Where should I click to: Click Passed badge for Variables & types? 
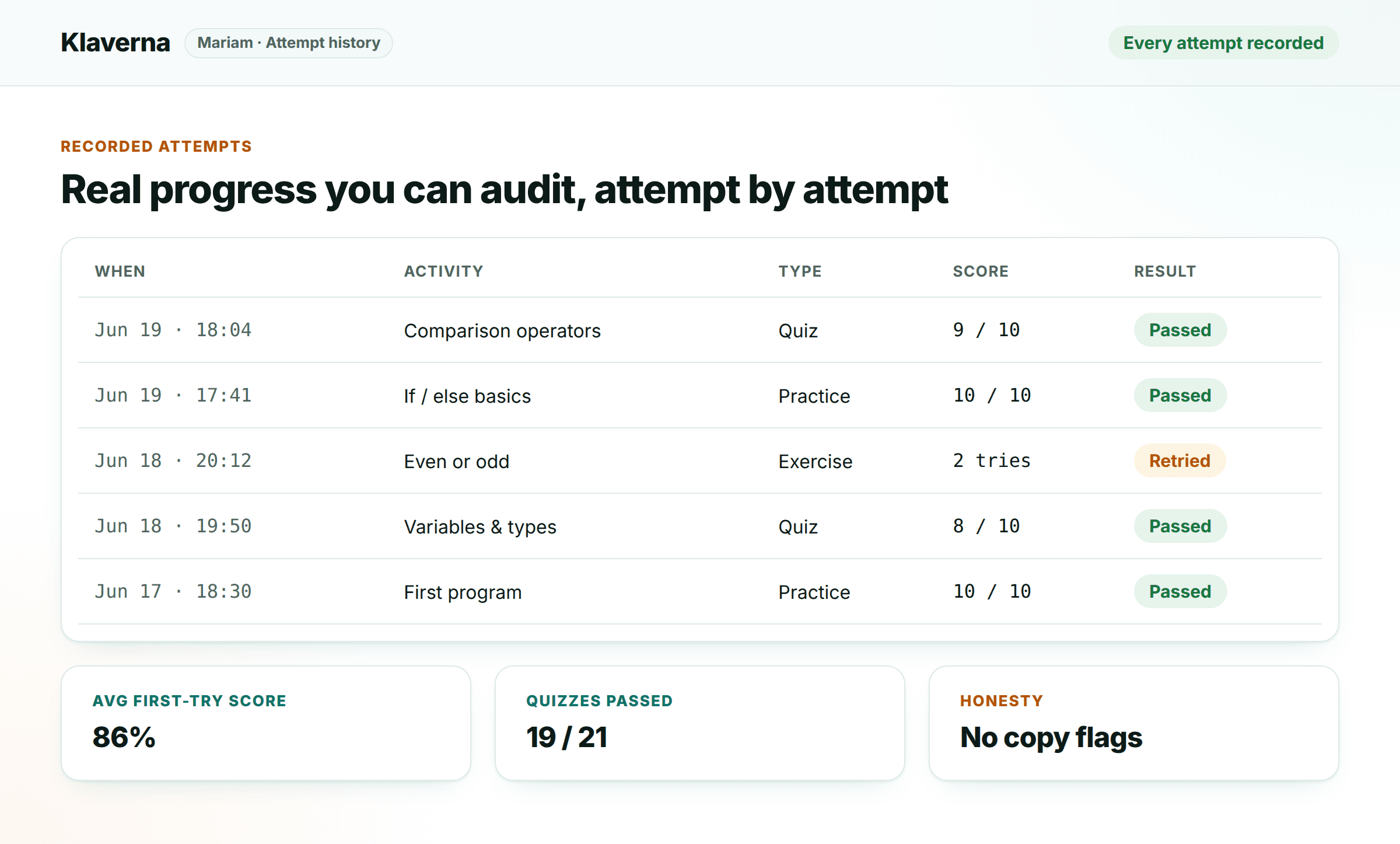[1180, 526]
